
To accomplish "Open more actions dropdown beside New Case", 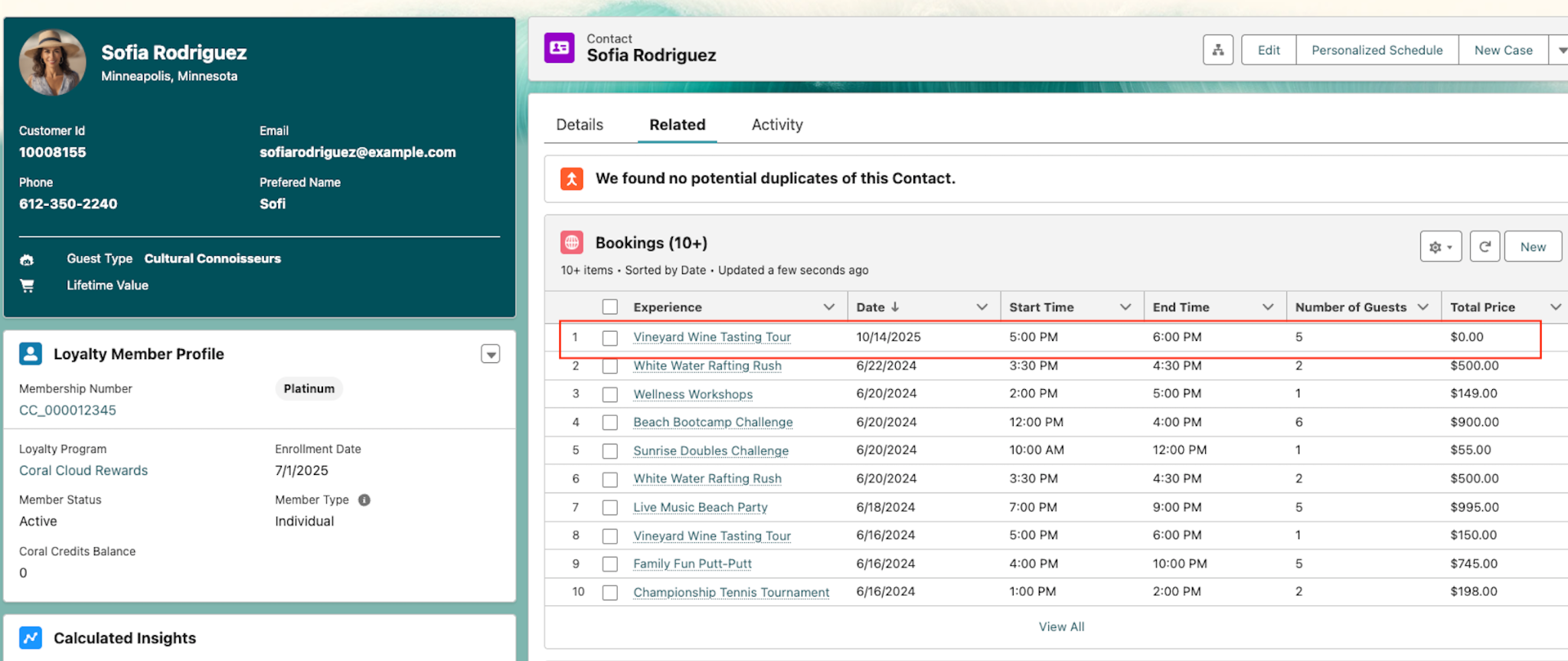I will pyautogui.click(x=1560, y=51).
